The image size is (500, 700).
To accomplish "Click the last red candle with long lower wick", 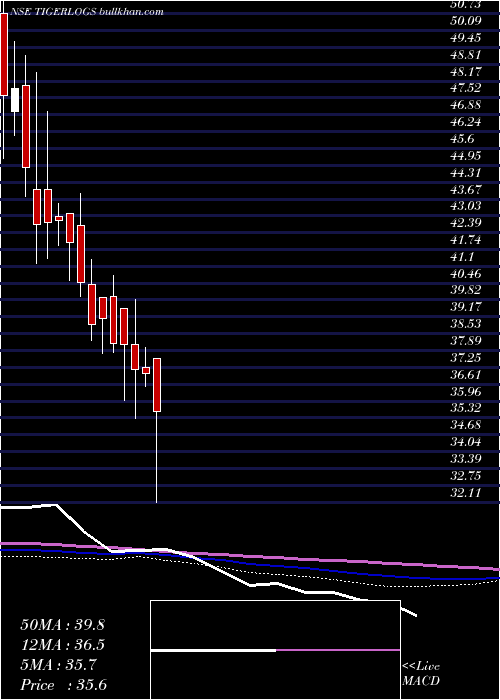I will pyautogui.click(x=157, y=385).
